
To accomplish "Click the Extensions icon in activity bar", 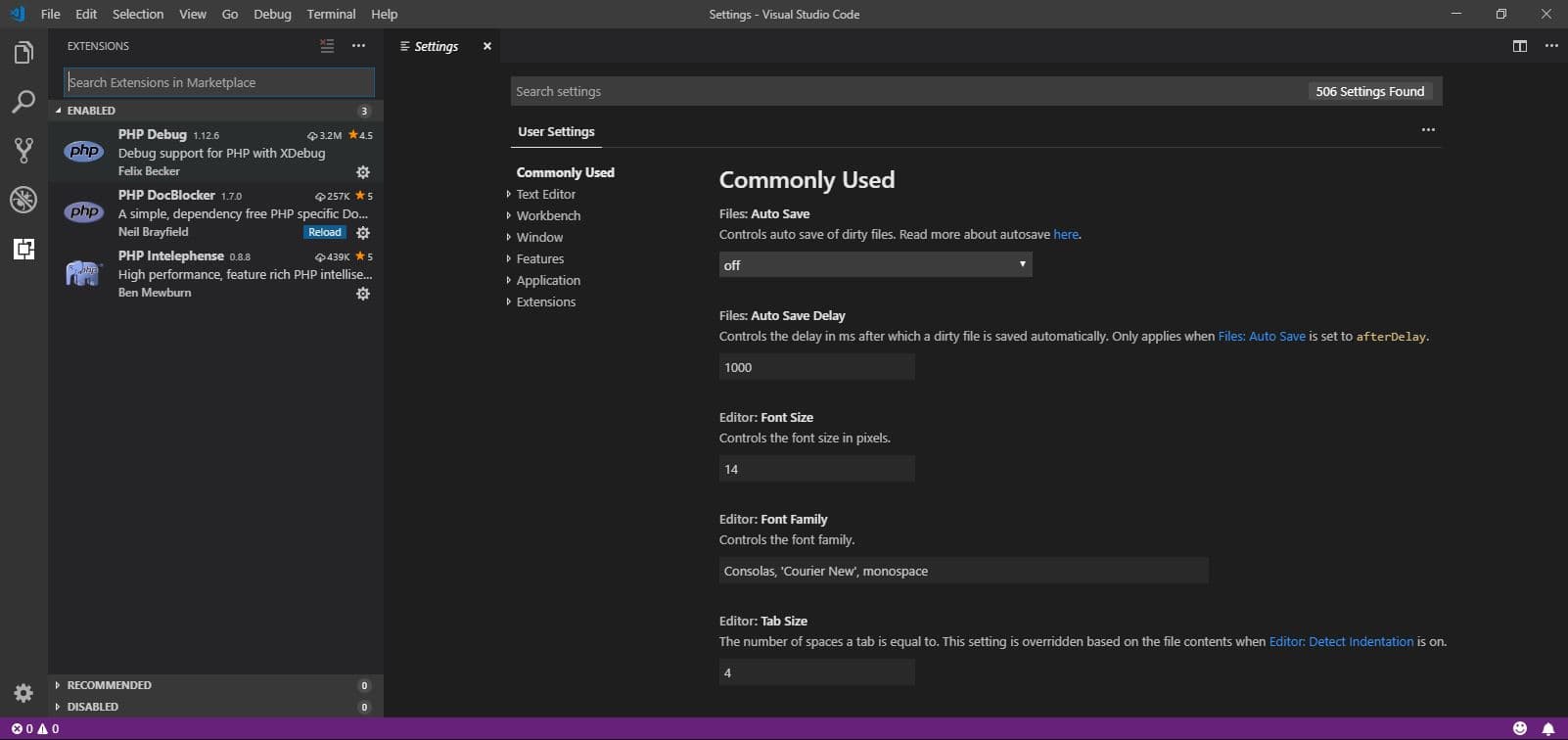I will click(x=23, y=249).
